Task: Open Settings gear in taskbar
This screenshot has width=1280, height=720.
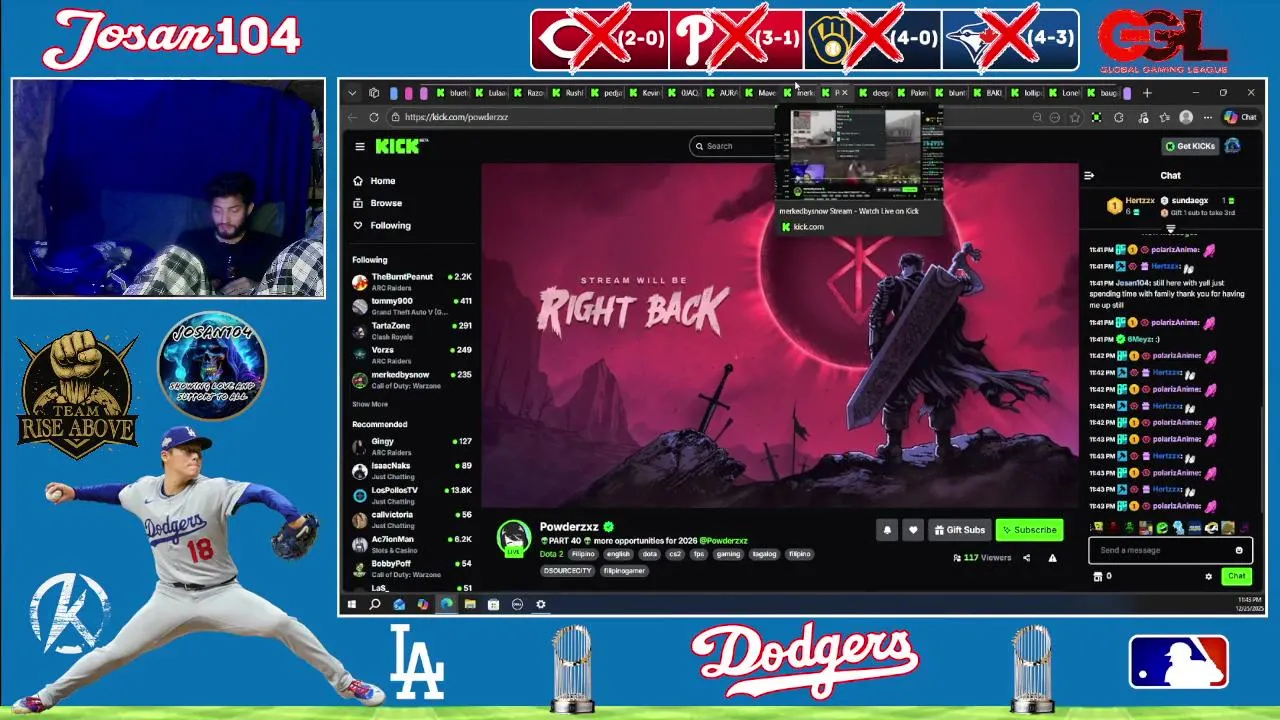Action: click(541, 604)
